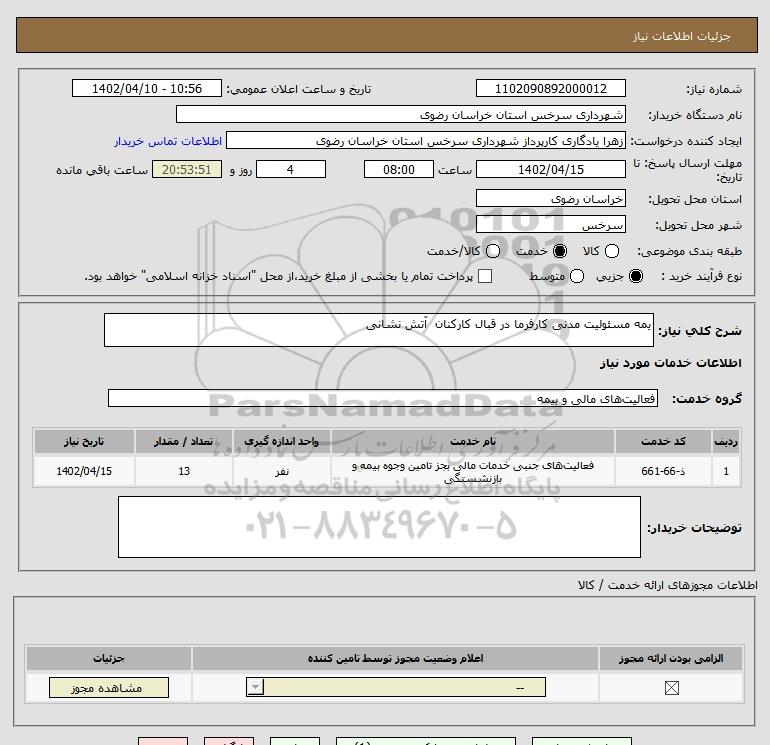
Task: Click the مشاهده مجوز button
Action: point(109,688)
